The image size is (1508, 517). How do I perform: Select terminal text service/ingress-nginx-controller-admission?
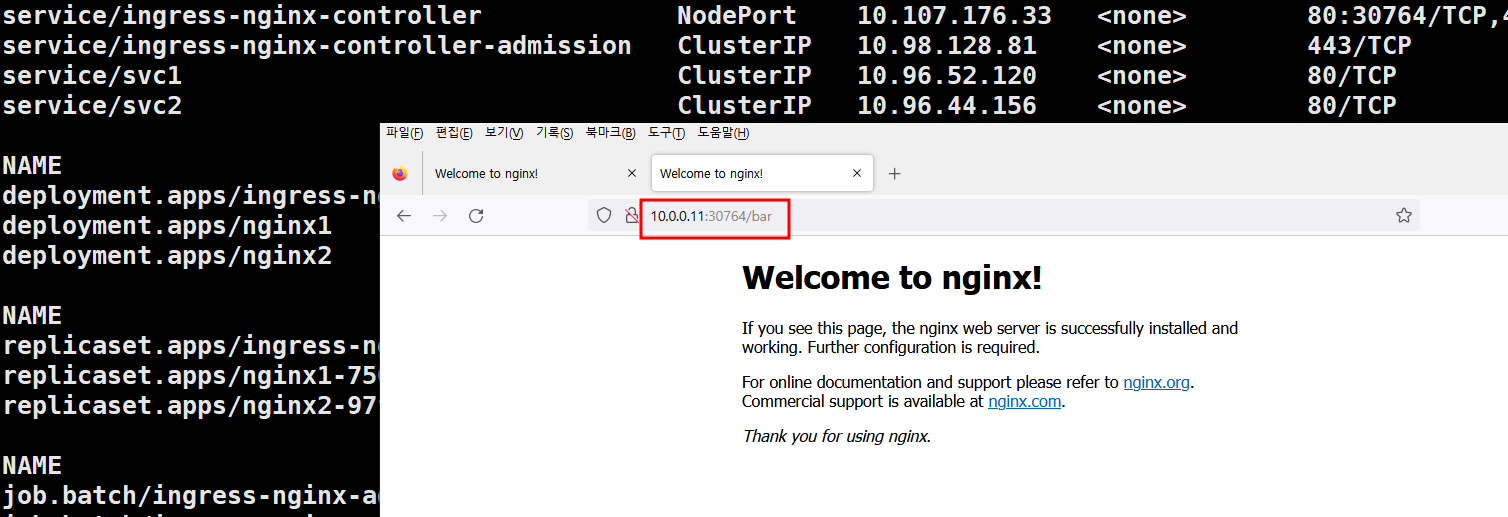tap(317, 46)
